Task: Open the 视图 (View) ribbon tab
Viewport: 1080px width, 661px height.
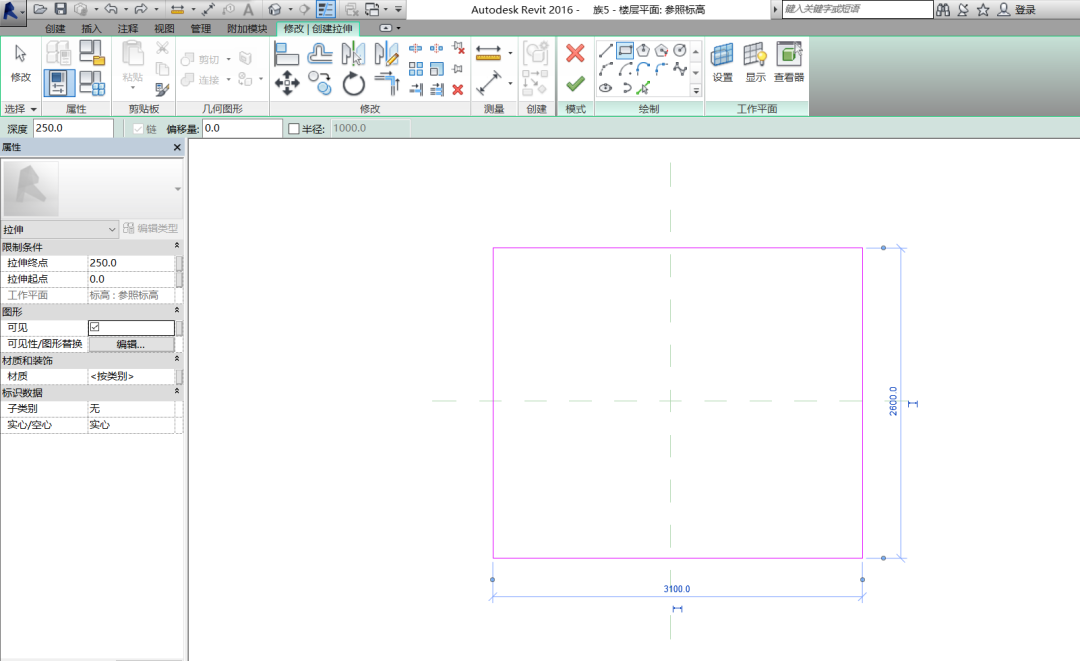Action: pos(164,29)
